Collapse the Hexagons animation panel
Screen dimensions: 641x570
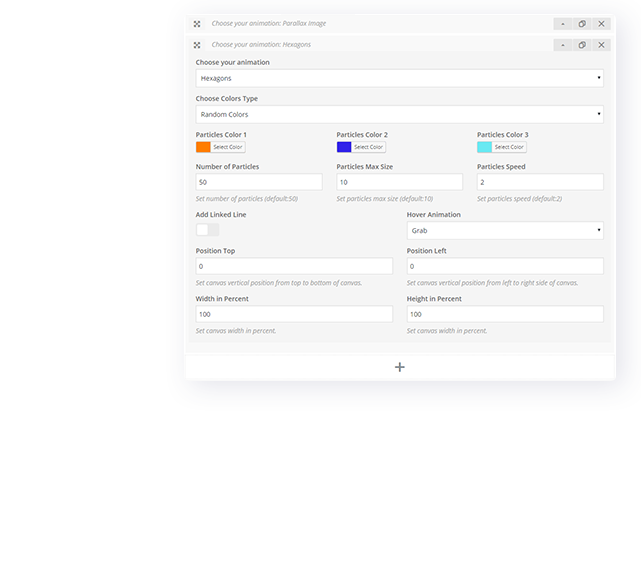[x=563, y=45]
